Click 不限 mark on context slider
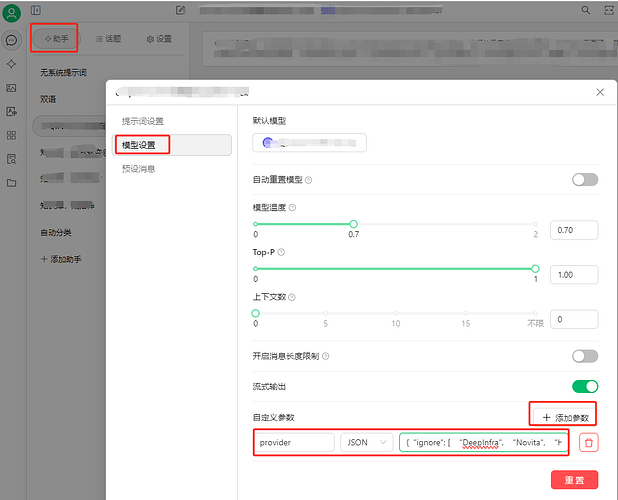 pyautogui.click(x=535, y=323)
